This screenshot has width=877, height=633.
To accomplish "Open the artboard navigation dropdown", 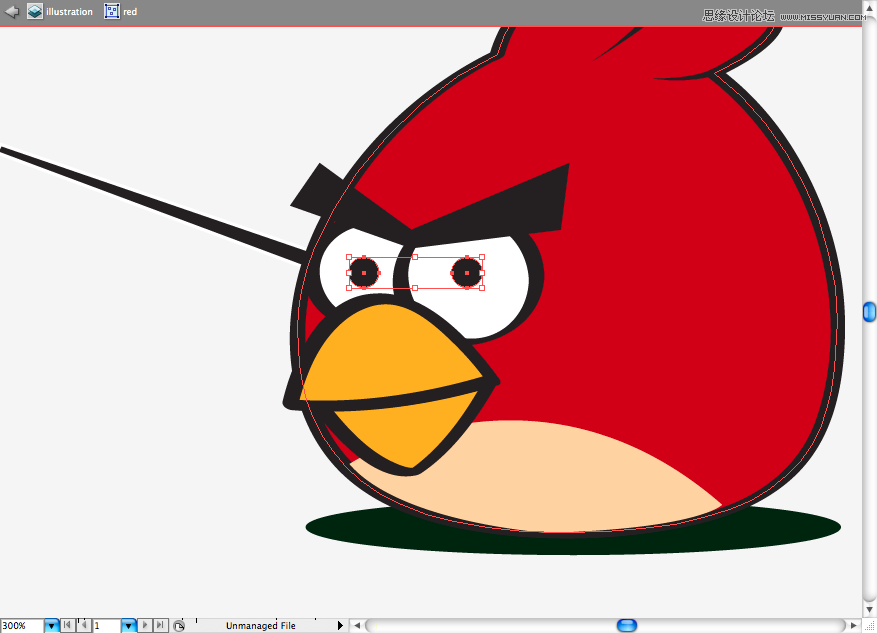I will click(x=129, y=626).
